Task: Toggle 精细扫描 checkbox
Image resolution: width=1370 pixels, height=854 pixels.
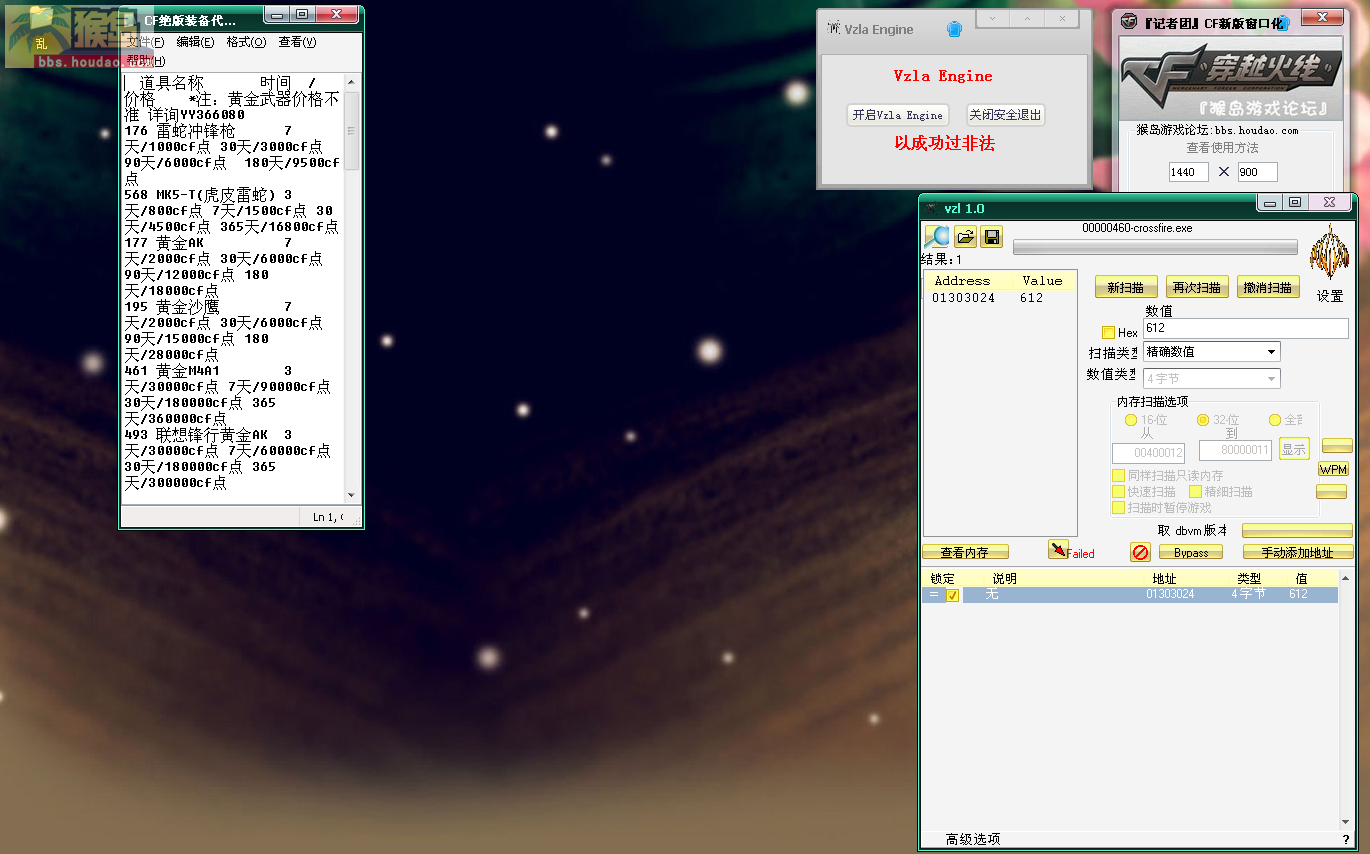Action: pyautogui.click(x=1195, y=492)
